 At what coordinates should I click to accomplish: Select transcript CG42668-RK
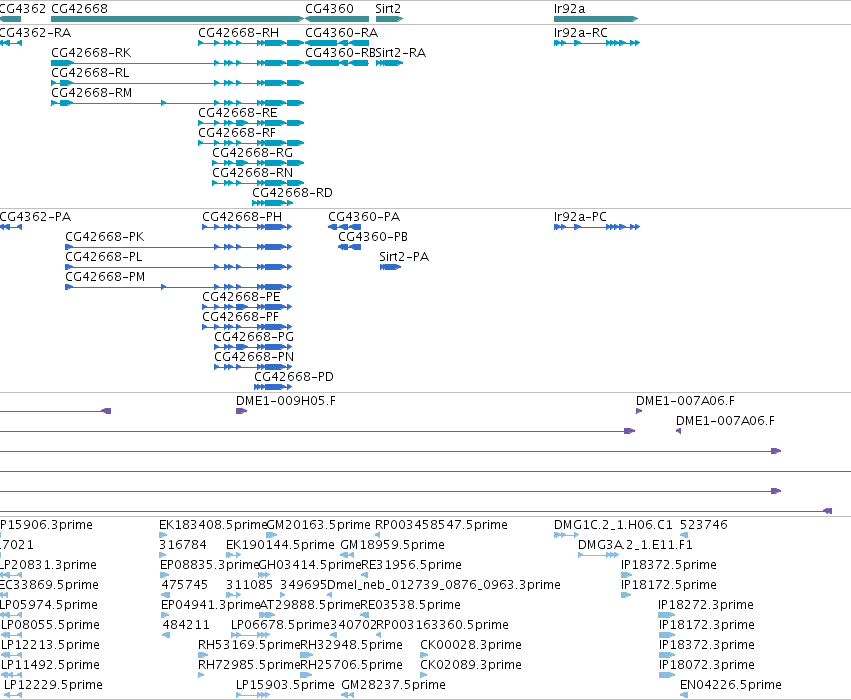(x=91, y=53)
